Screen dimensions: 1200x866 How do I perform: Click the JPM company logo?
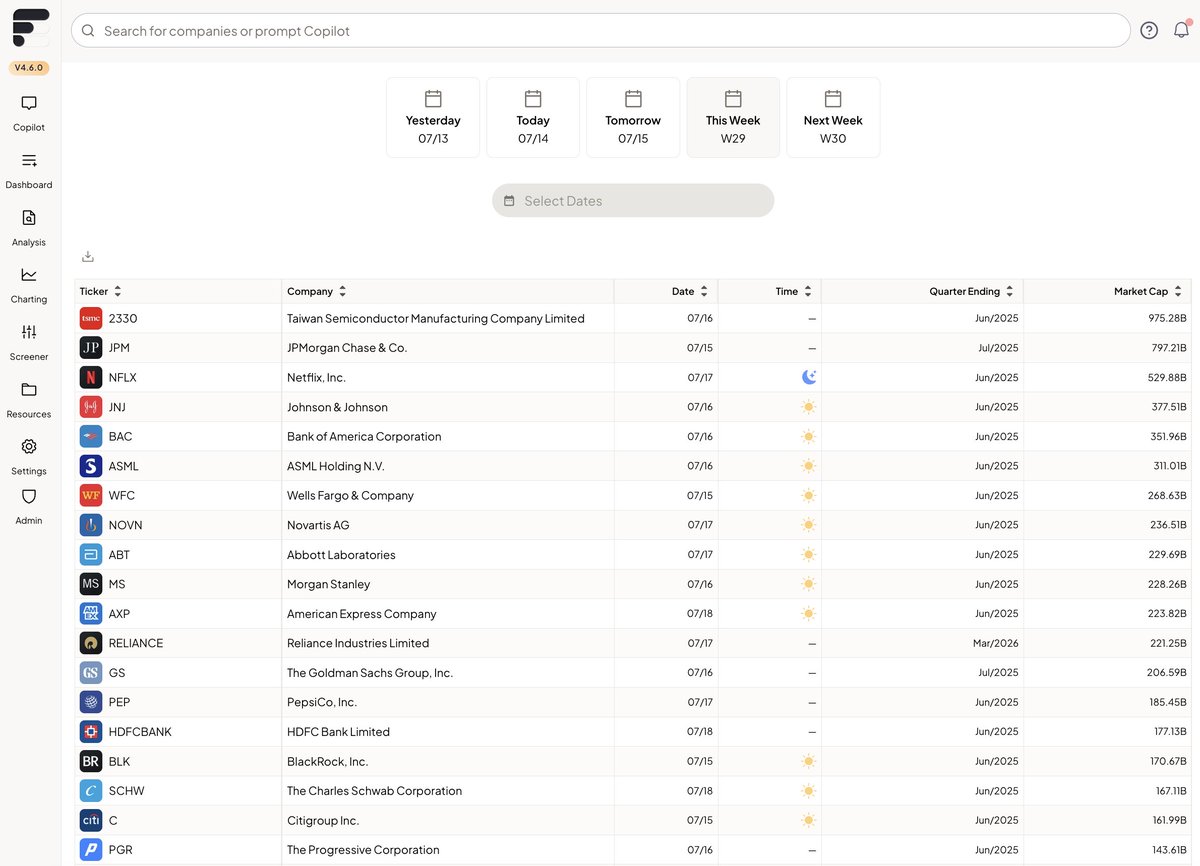[x=91, y=348]
